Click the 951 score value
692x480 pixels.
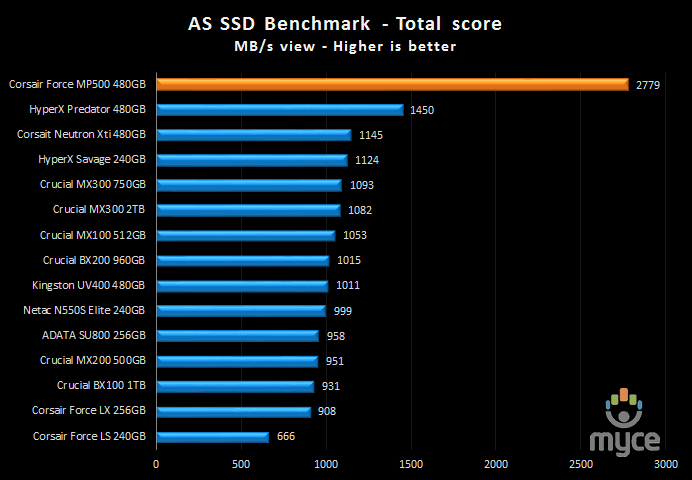click(335, 361)
